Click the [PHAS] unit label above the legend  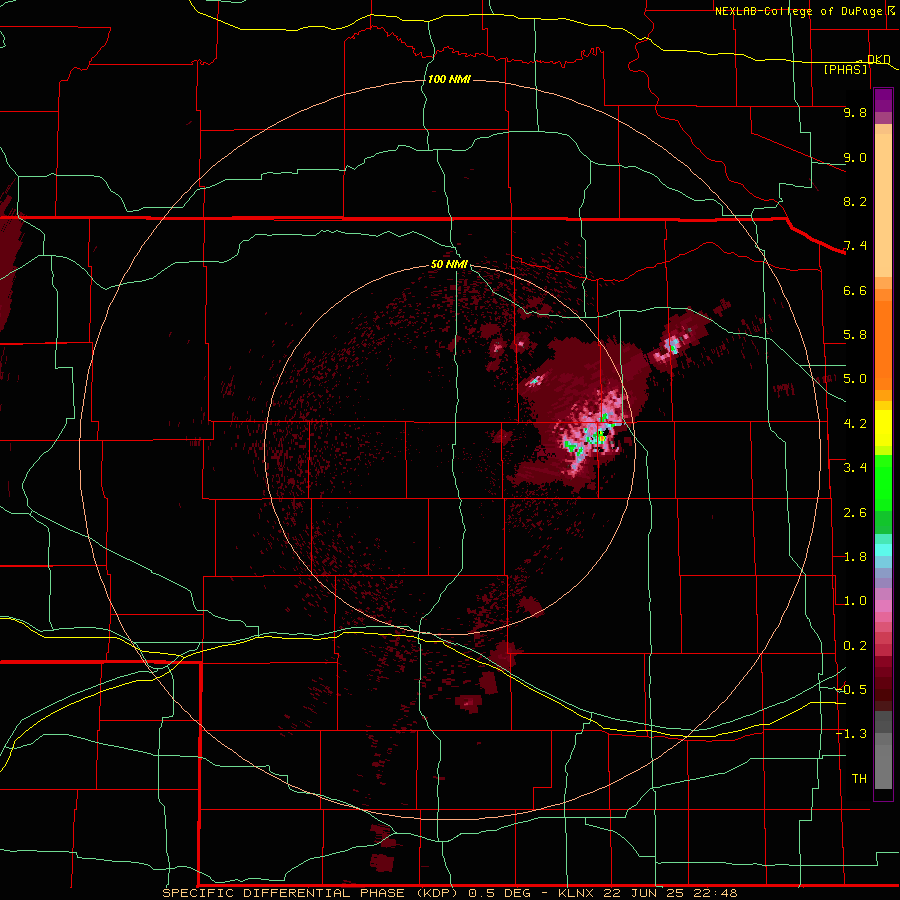click(x=845, y=70)
